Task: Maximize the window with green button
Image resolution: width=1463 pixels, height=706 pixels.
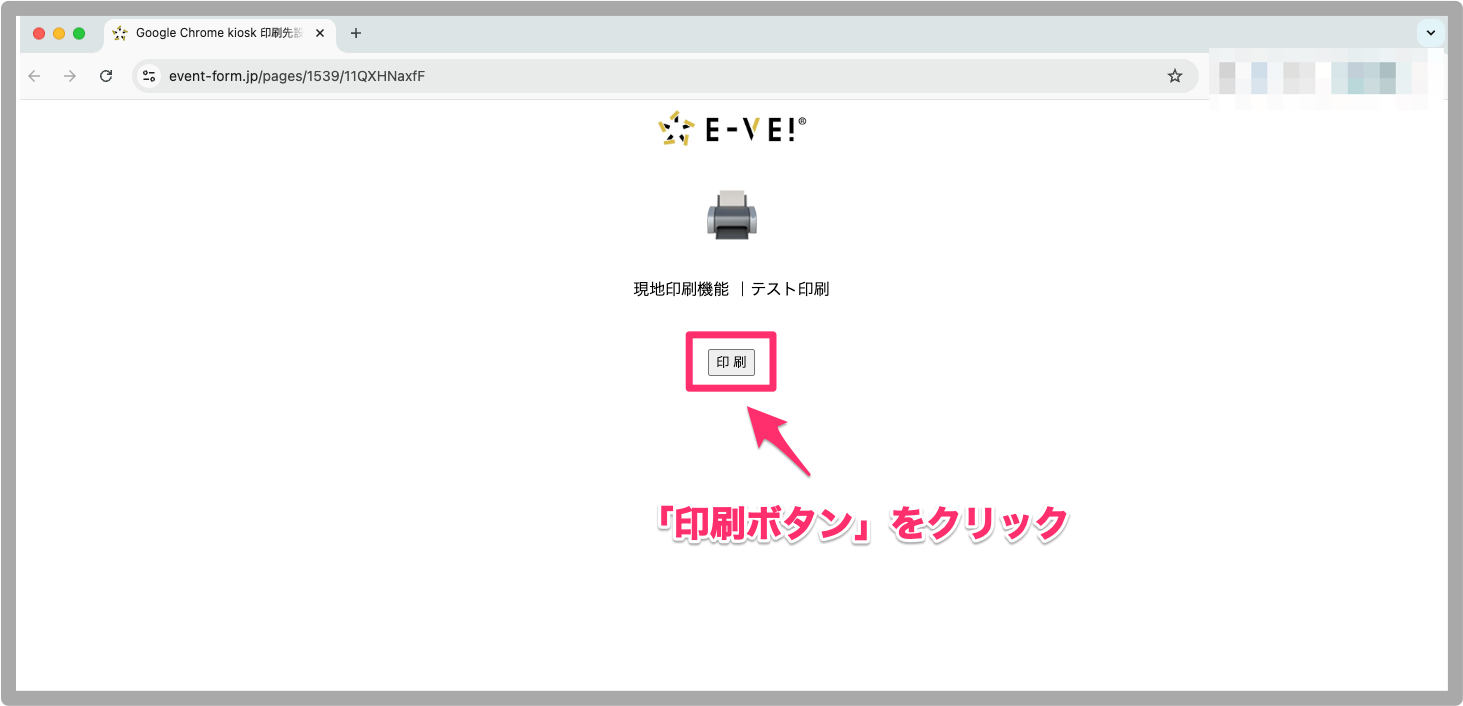Action: 79,33
